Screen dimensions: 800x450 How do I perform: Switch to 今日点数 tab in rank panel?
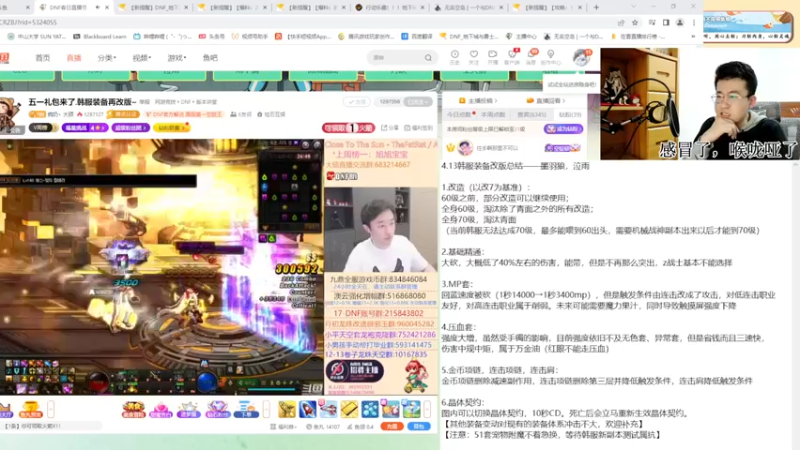[x=460, y=115]
